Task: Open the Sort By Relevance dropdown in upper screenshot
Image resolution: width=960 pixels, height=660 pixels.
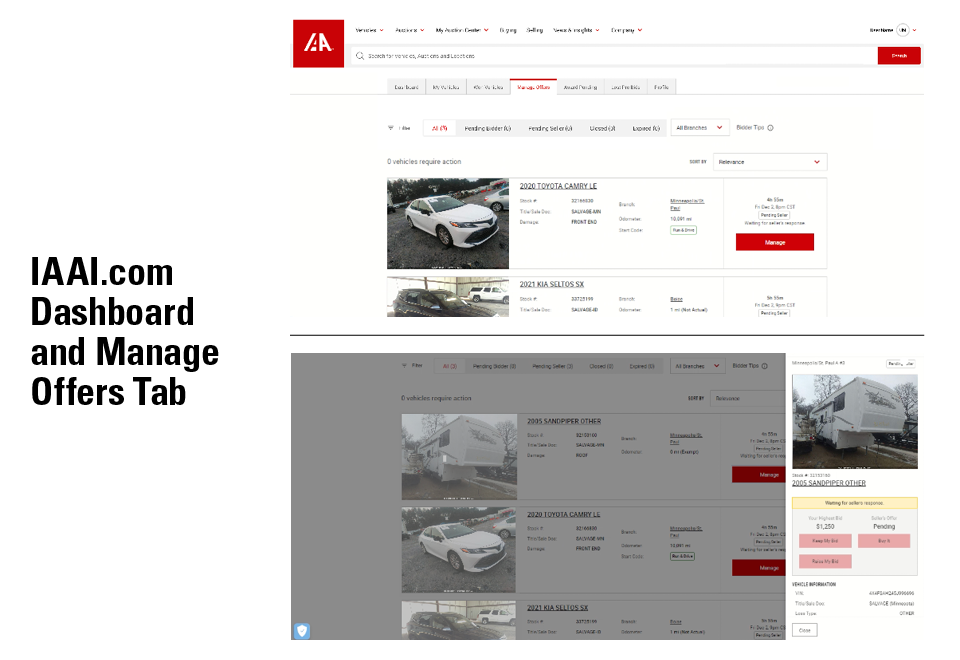Action: [770, 162]
